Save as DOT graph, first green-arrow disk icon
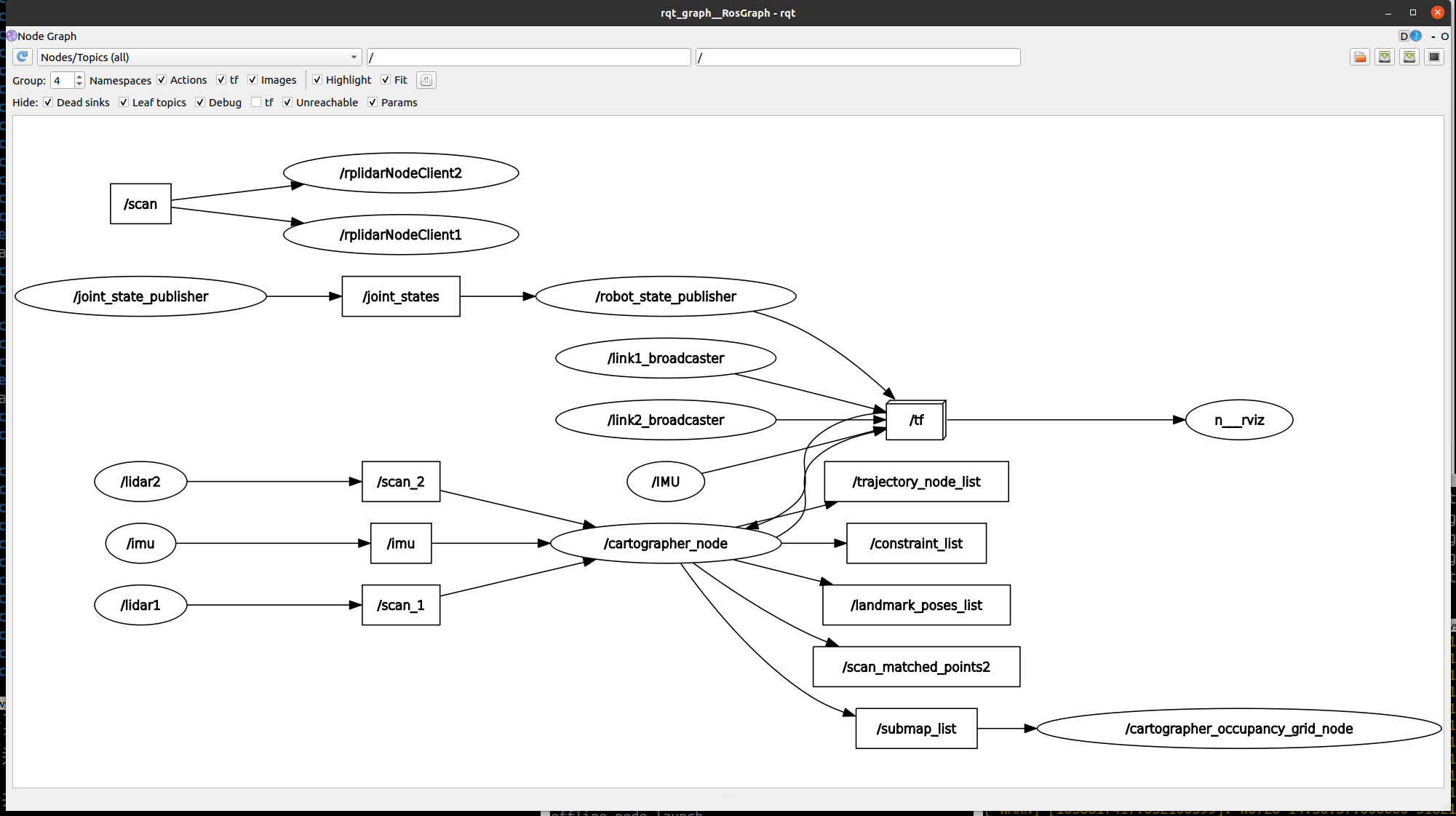The image size is (1456, 816). [1385, 57]
